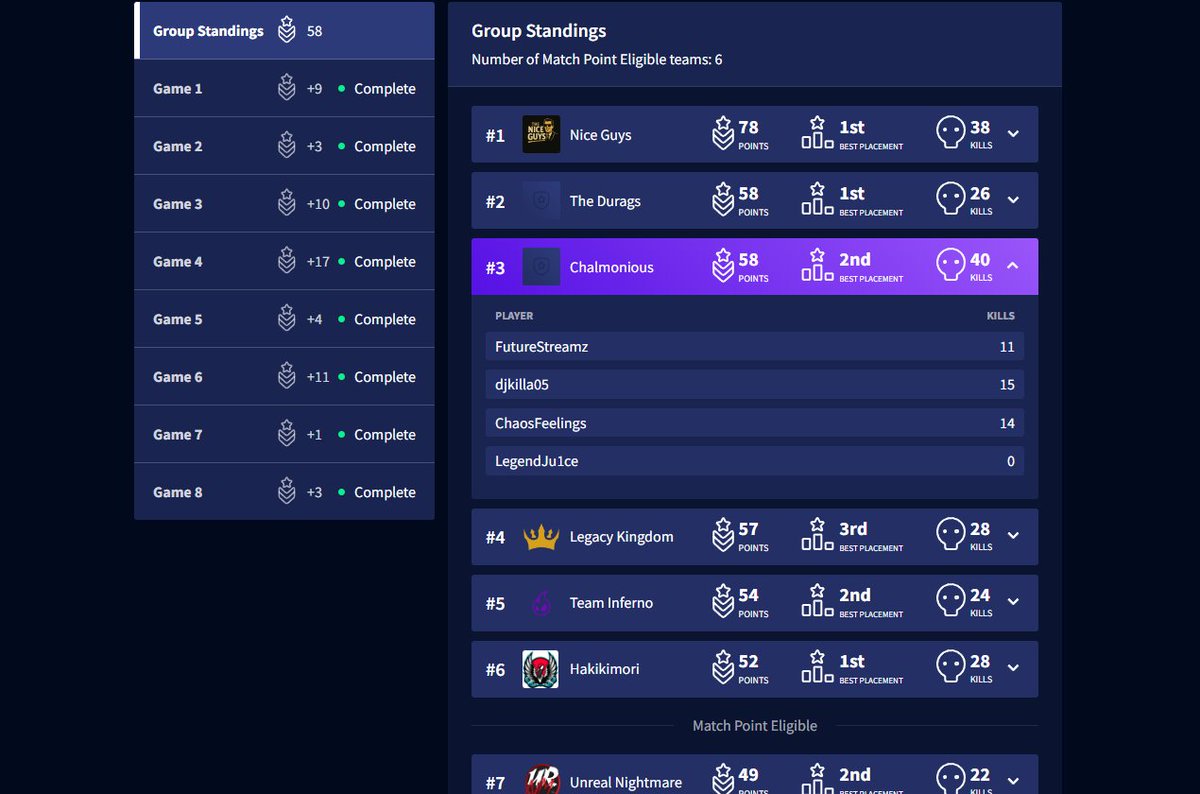Click Team Inferno flame logo
1200x794 pixels.
coord(541,603)
